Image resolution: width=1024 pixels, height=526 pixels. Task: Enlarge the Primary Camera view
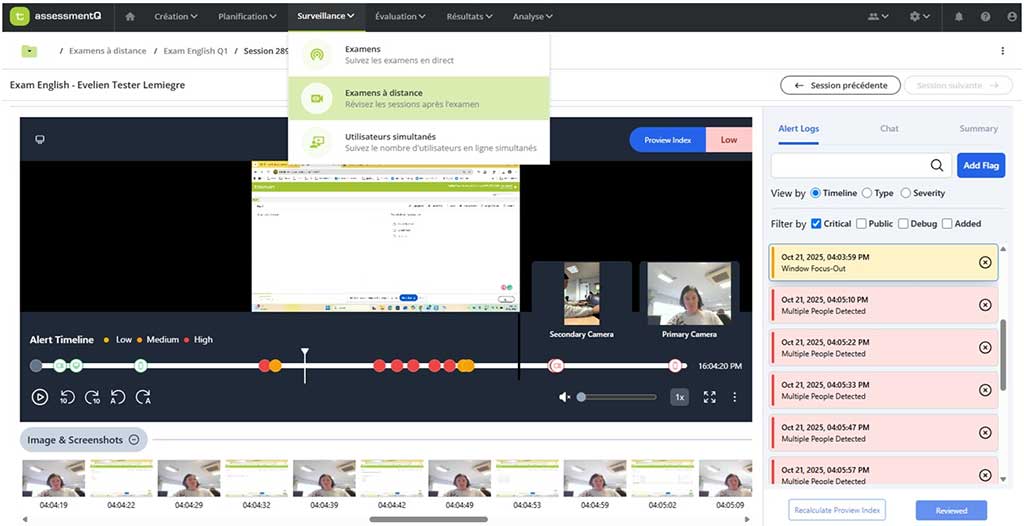(689, 293)
